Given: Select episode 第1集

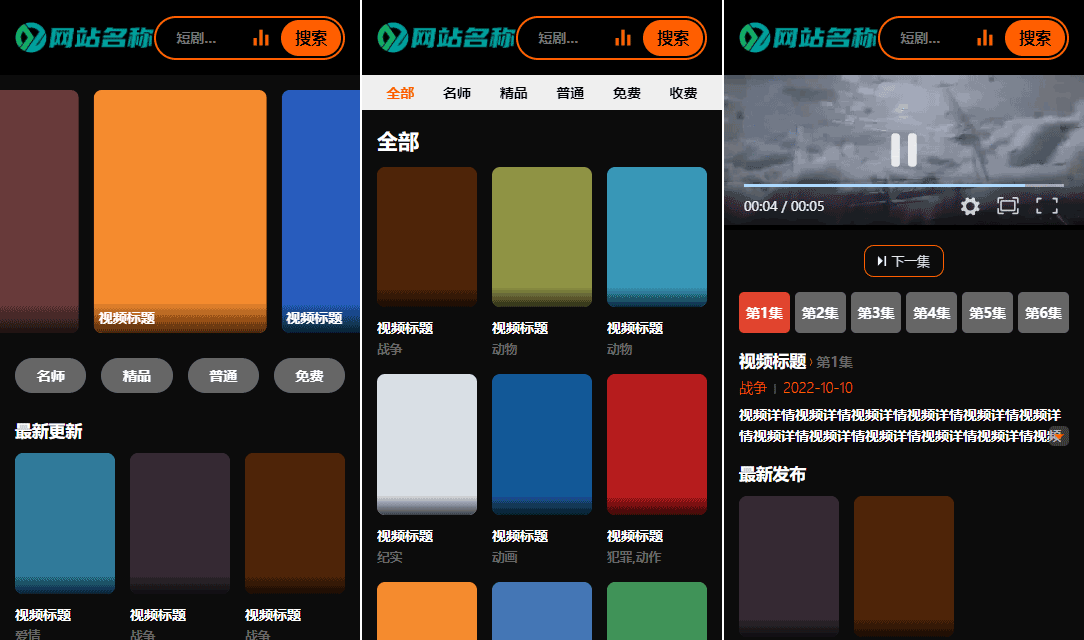Looking at the screenshot, I should [x=764, y=312].
